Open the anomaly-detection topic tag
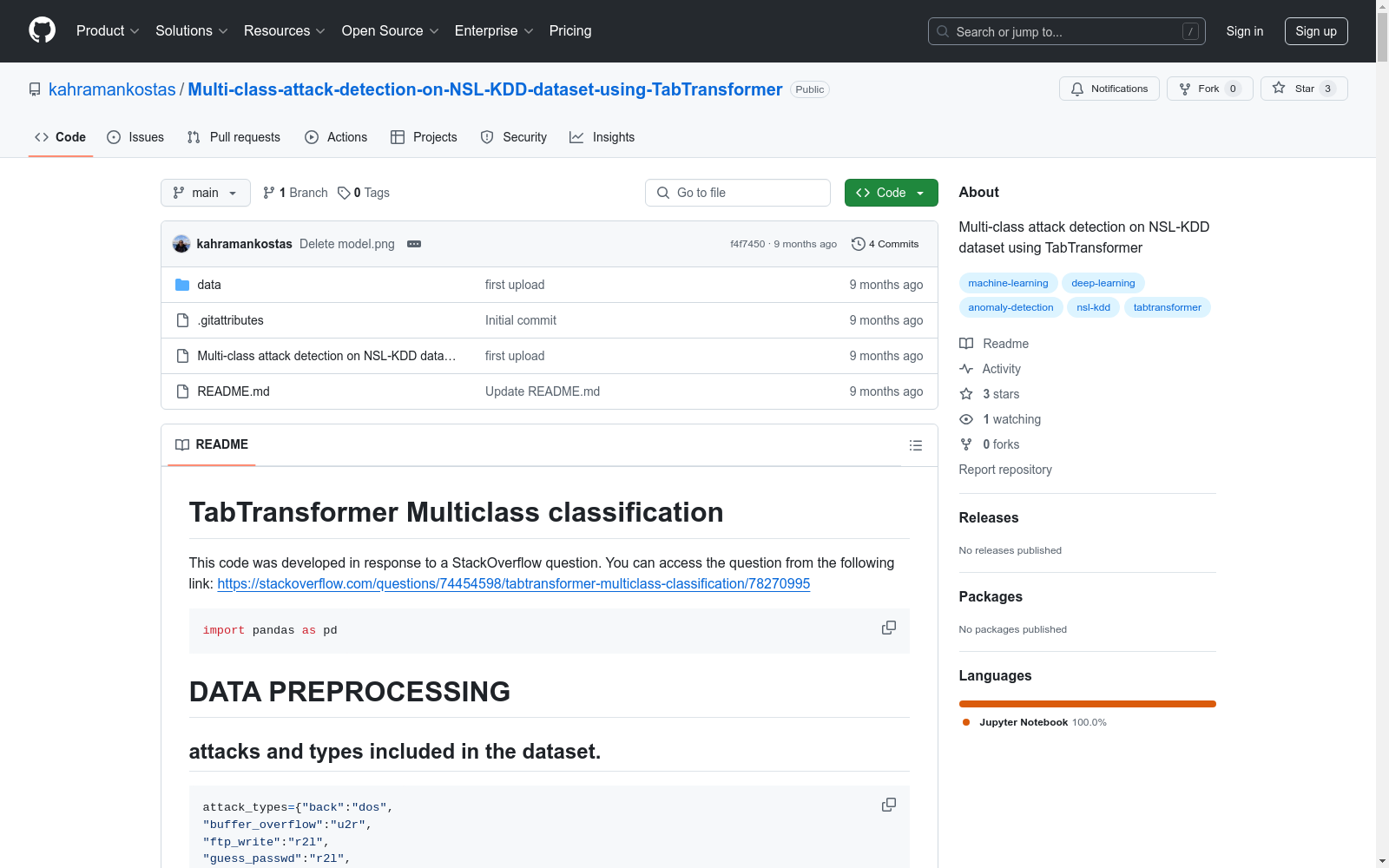This screenshot has height=868, width=1389. tap(1010, 307)
